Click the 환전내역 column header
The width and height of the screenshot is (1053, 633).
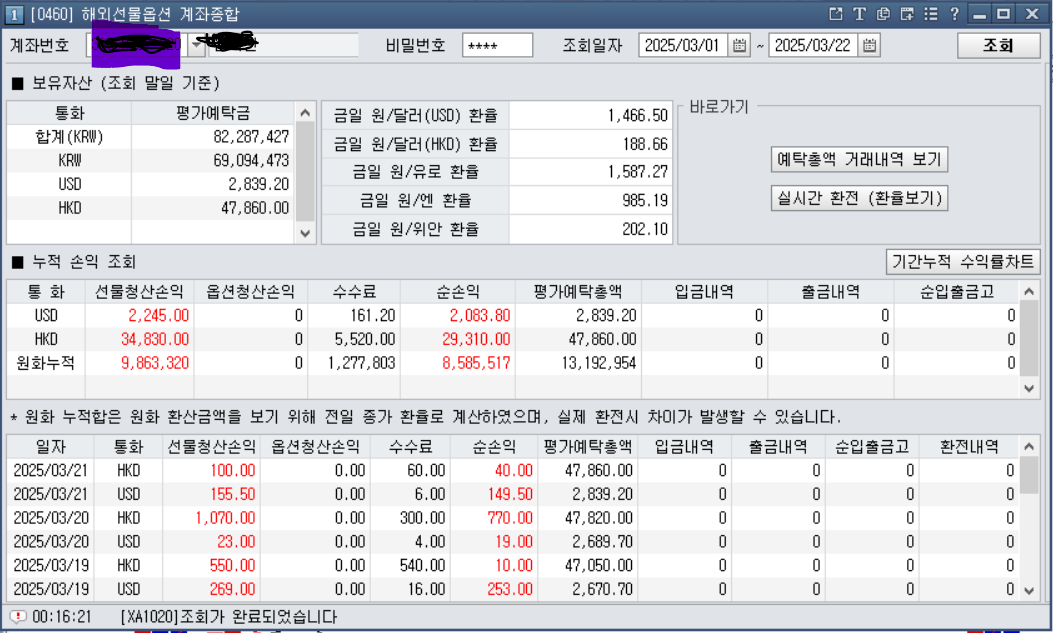(x=969, y=447)
